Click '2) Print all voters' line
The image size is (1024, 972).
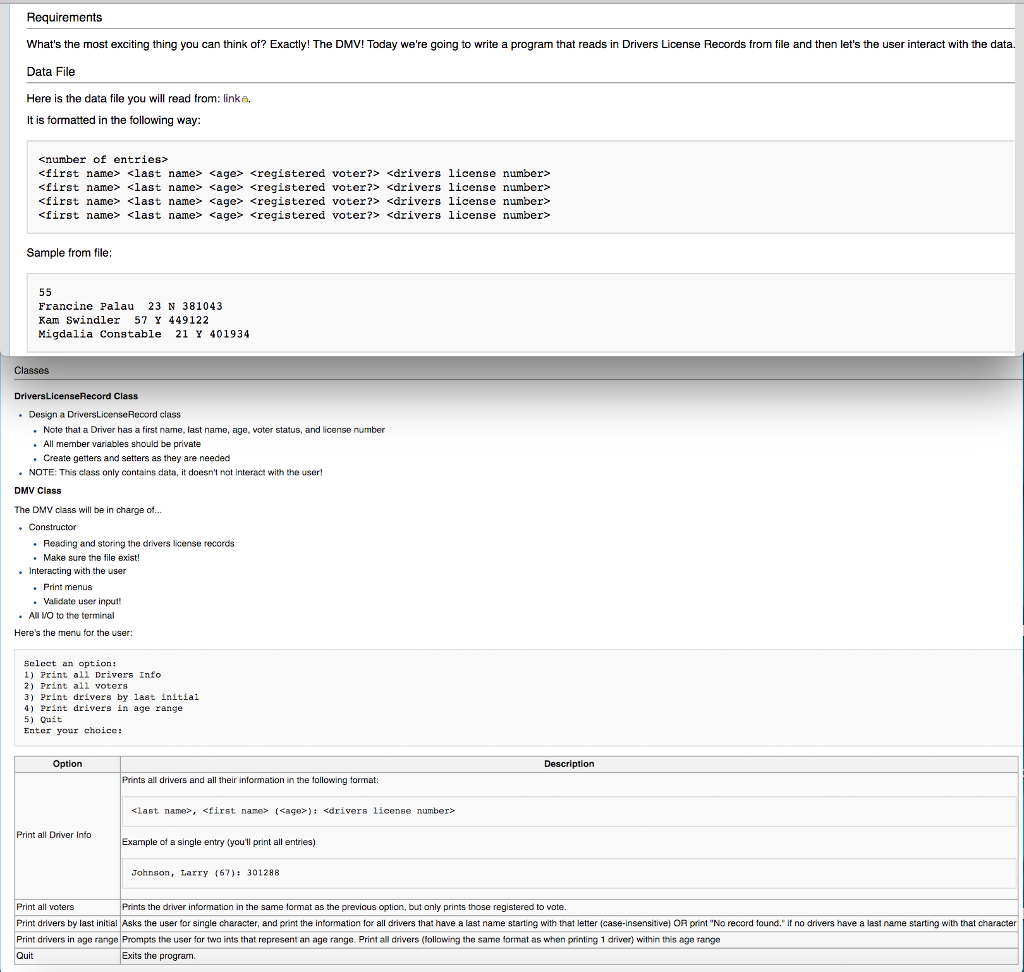click(x=76, y=686)
